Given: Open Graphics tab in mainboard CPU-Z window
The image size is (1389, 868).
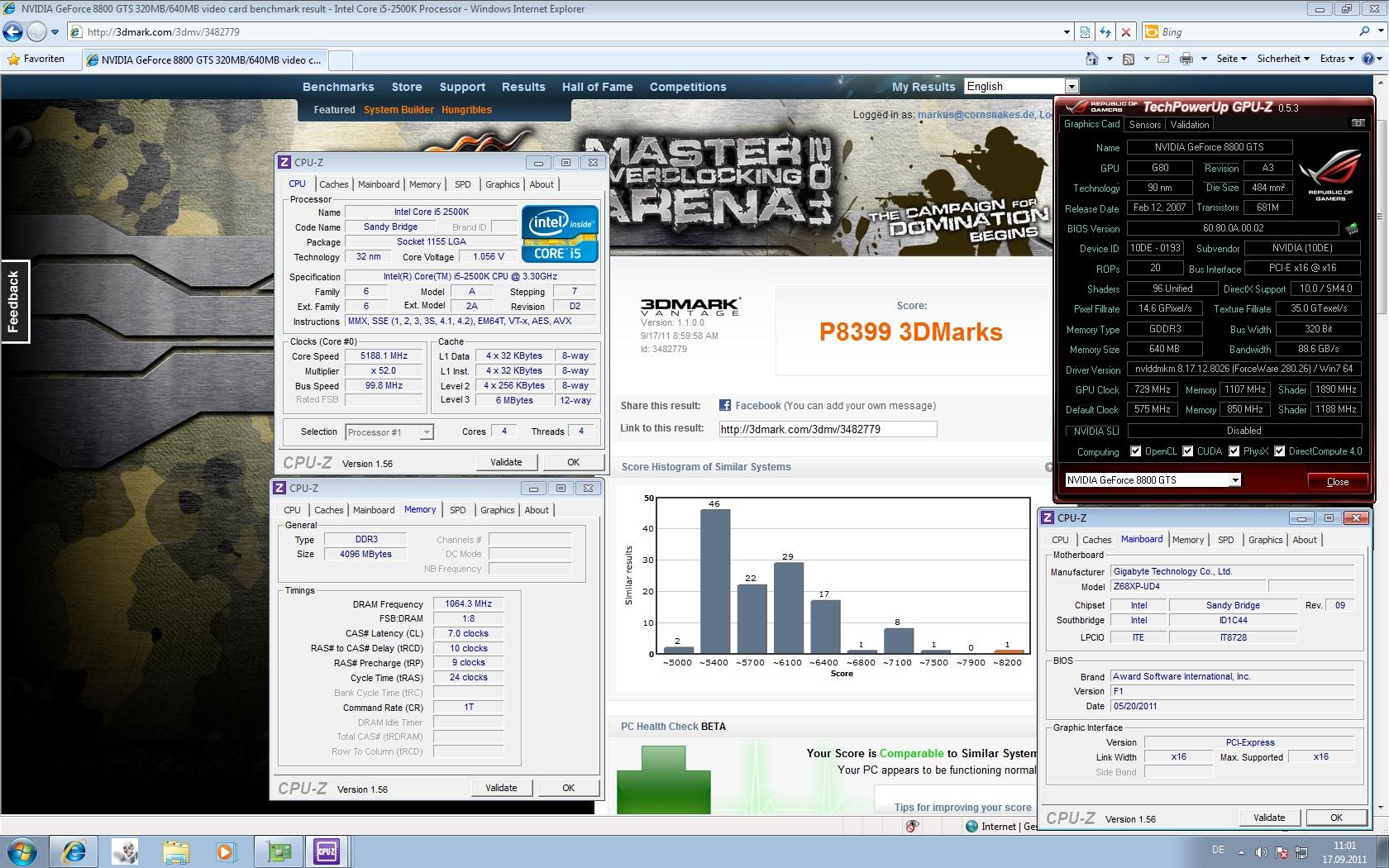Looking at the screenshot, I should click(1266, 540).
